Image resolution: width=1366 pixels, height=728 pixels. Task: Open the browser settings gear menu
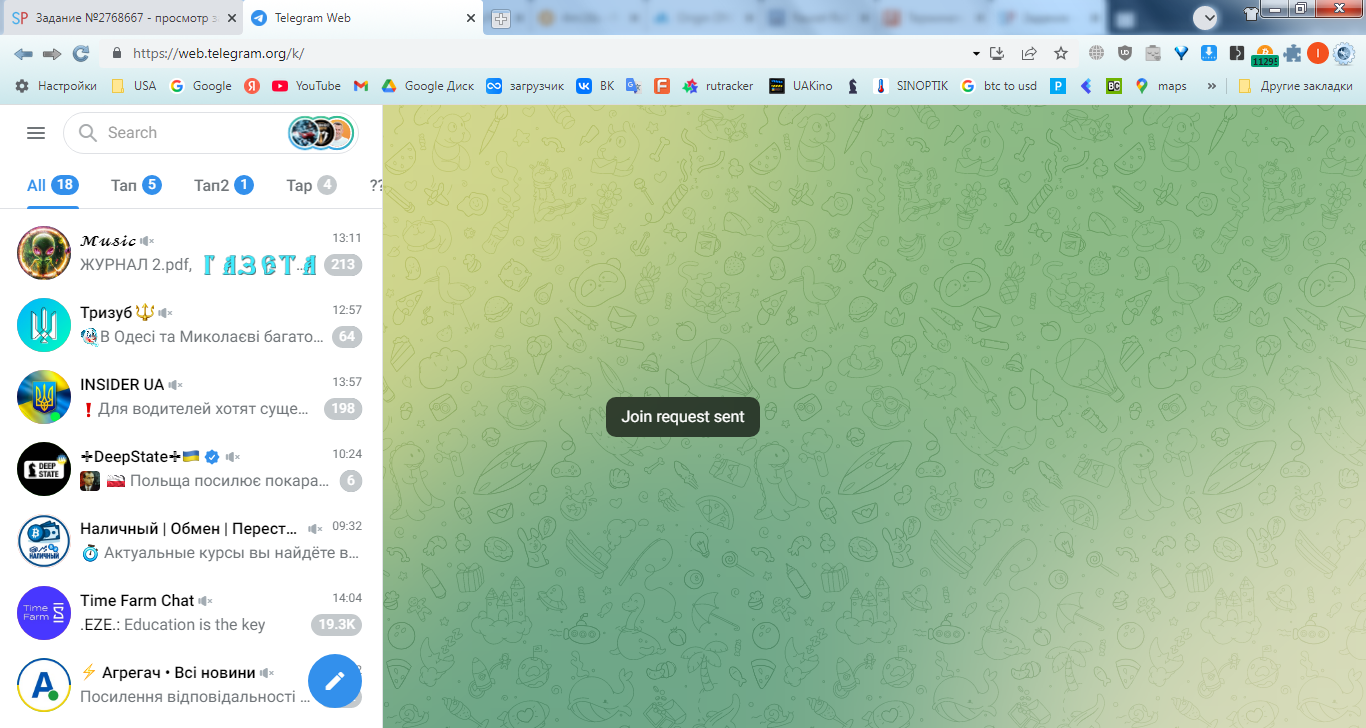tap(1344, 54)
